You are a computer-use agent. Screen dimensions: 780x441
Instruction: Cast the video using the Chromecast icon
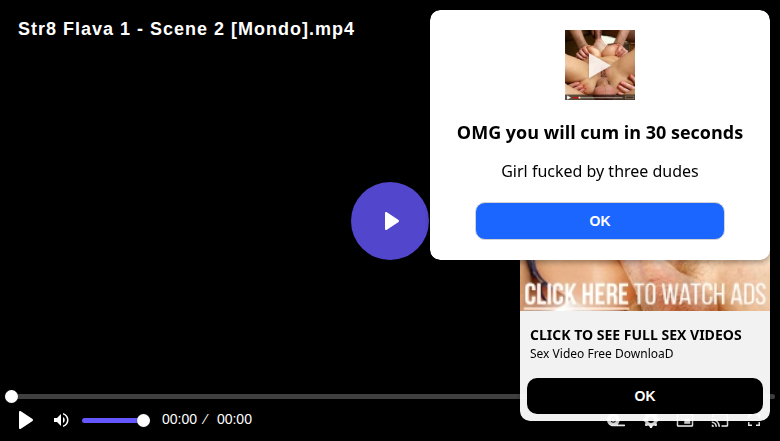pos(719,424)
